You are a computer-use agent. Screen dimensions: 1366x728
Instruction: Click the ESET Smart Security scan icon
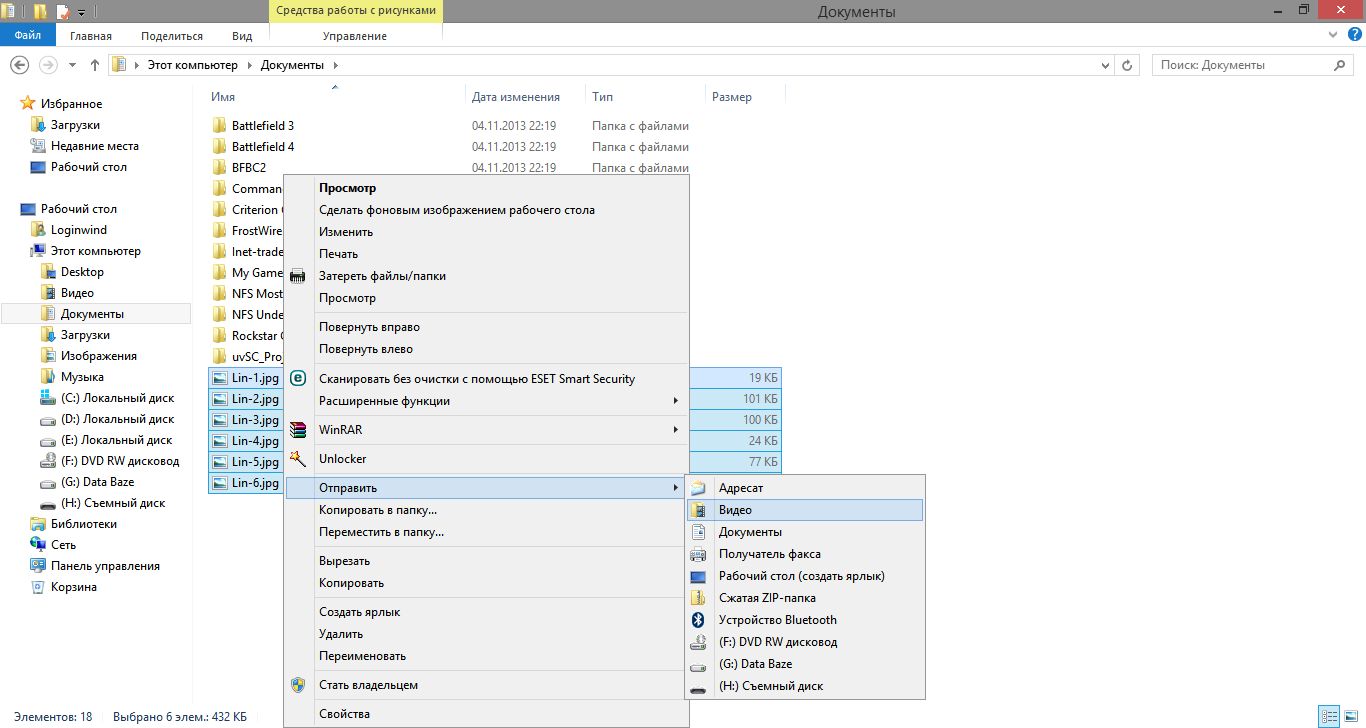pos(297,379)
